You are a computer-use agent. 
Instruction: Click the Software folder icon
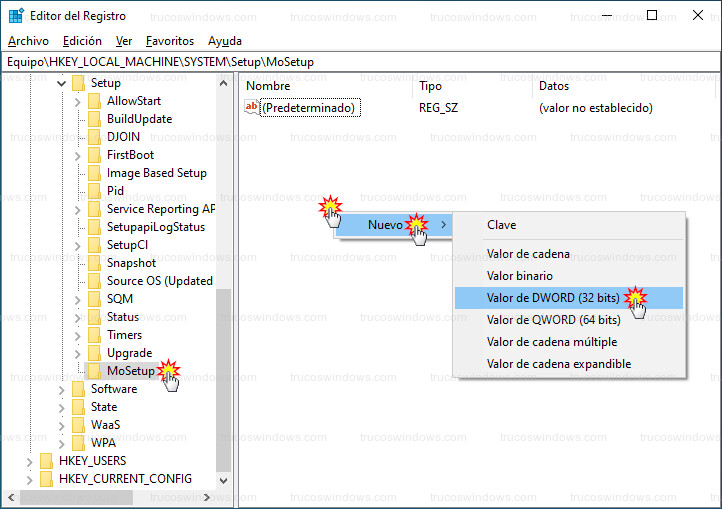point(79,389)
